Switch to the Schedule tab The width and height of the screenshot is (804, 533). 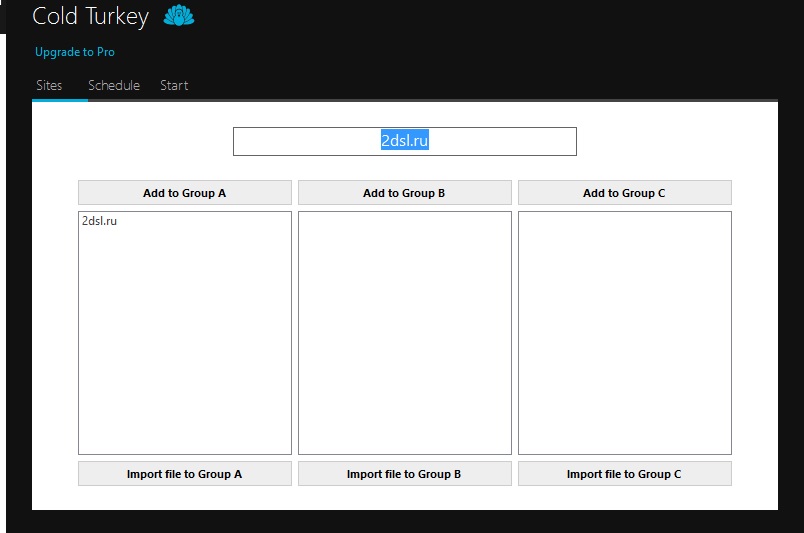(114, 85)
